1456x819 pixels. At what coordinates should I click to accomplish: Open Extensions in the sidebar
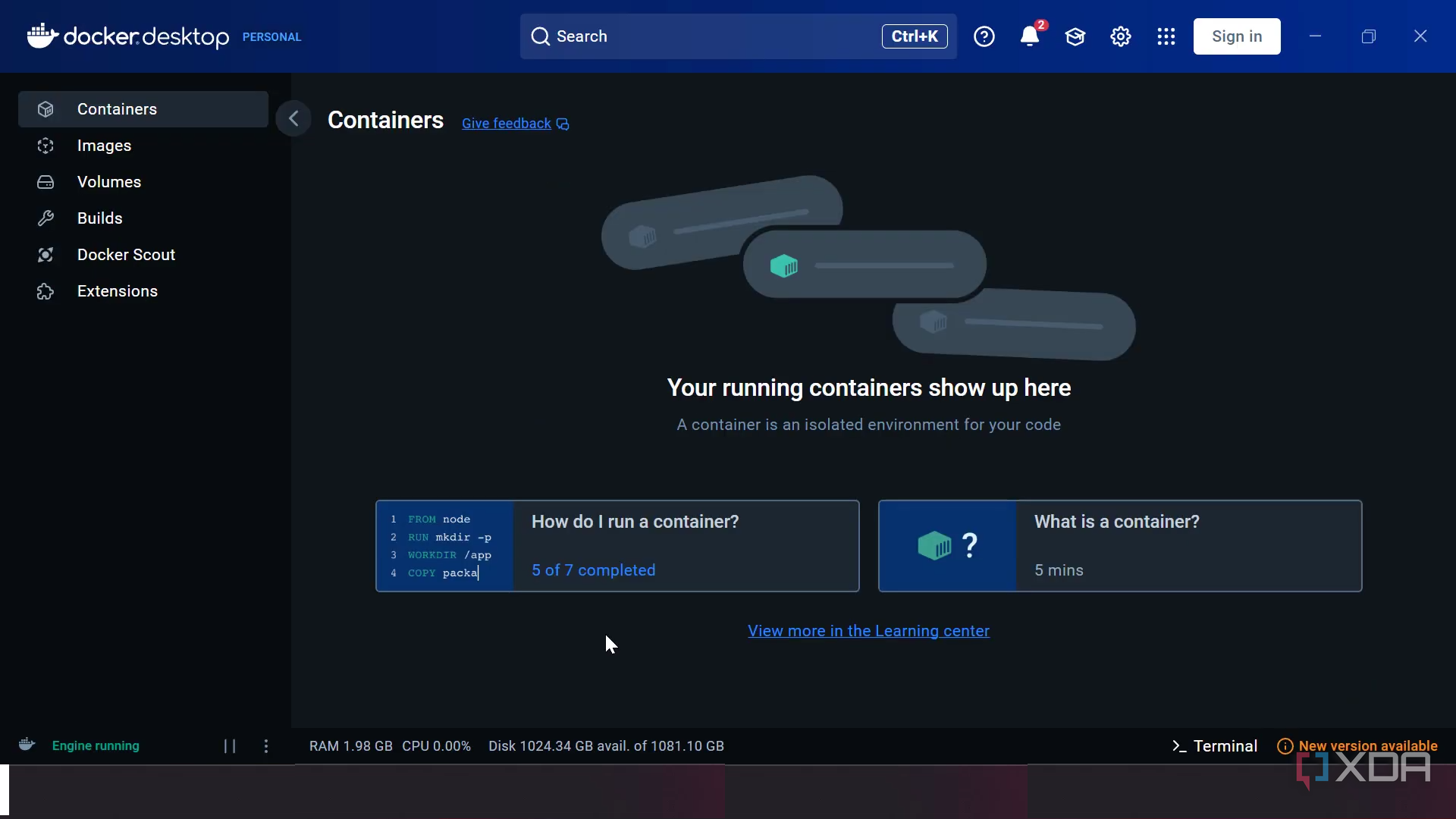tap(143, 291)
